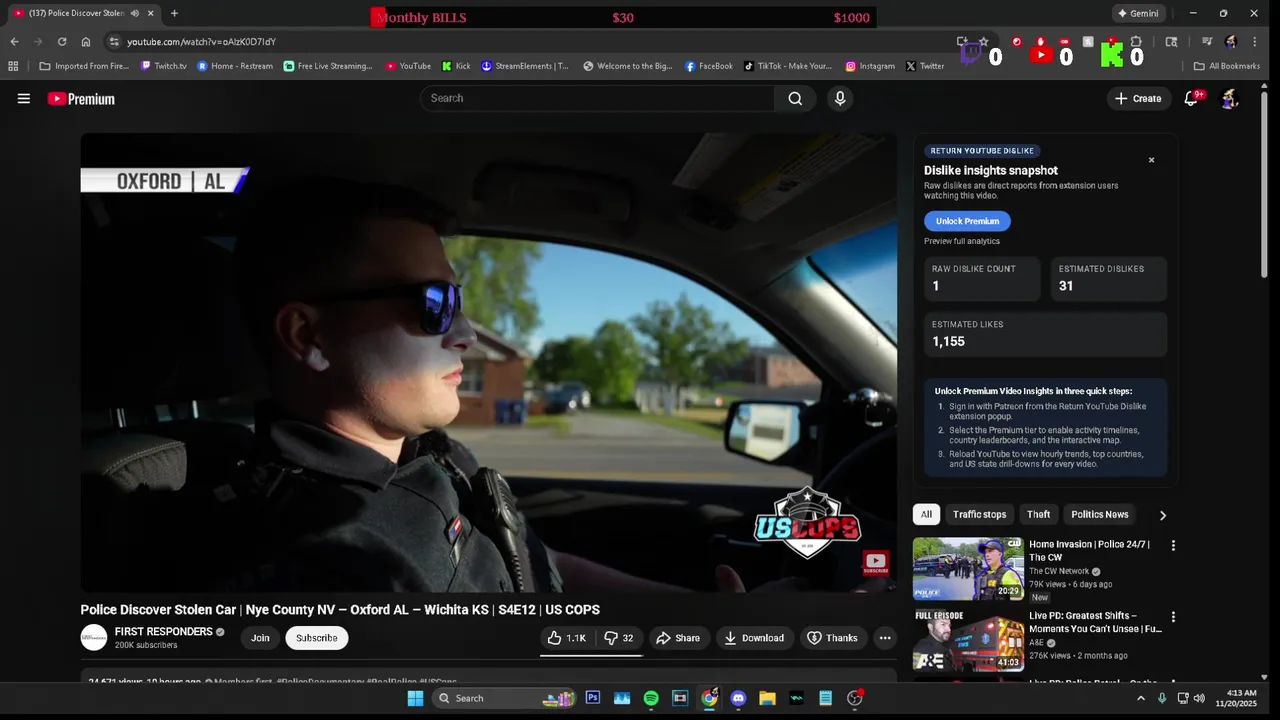Screen dimensions: 1280x720
Task: Open the YouTube account avatar menu
Action: 1230,98
